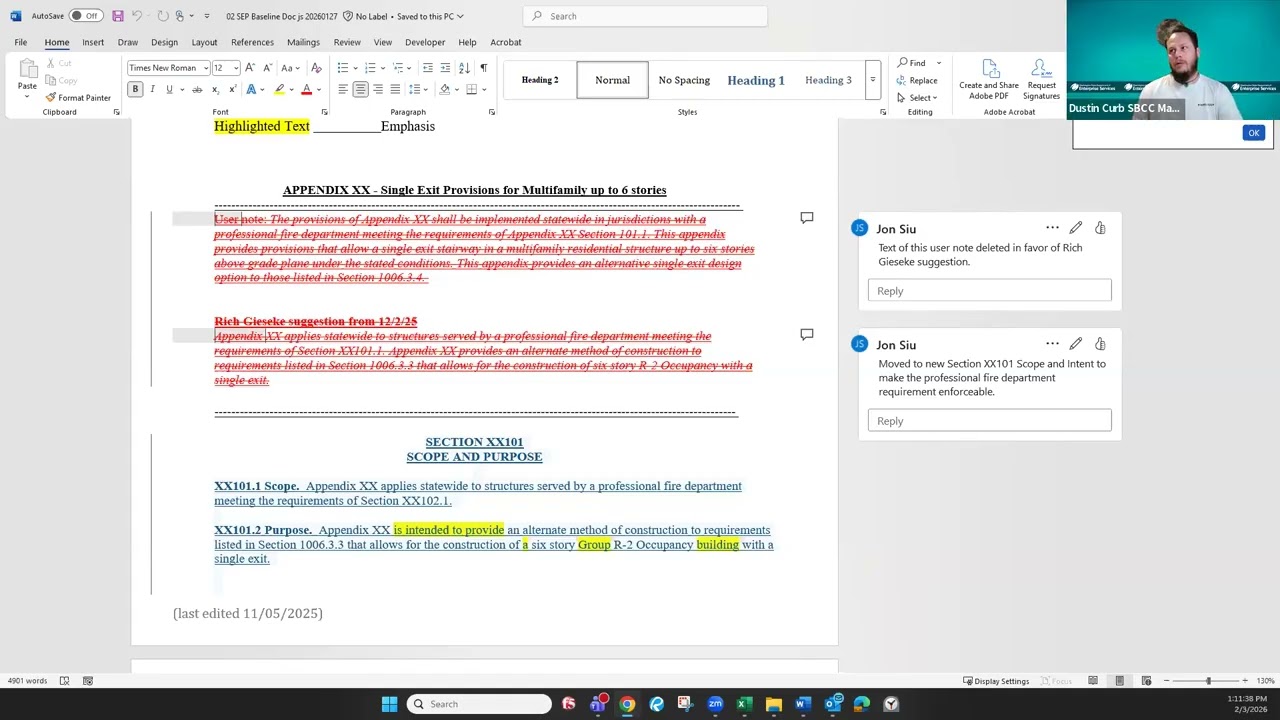Switch to Developer tab
The width and height of the screenshot is (1280, 720).
[425, 42]
